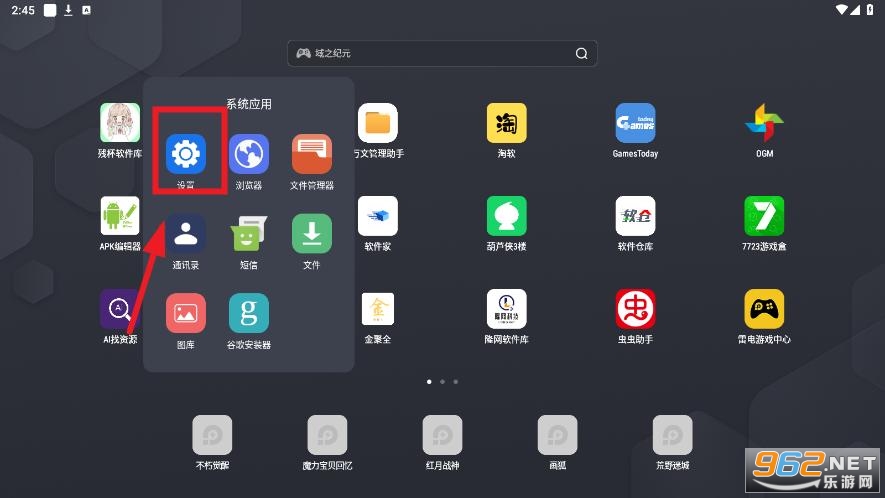Open the 红月战神 dock shortcut
The height and width of the screenshot is (498, 885).
[x=442, y=435]
